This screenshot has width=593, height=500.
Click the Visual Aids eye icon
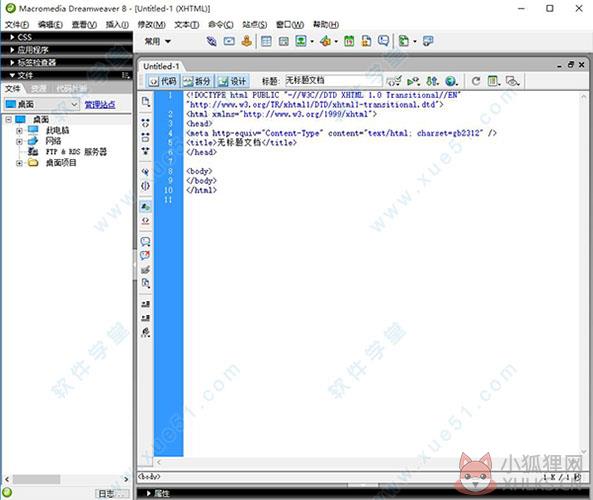[512, 81]
